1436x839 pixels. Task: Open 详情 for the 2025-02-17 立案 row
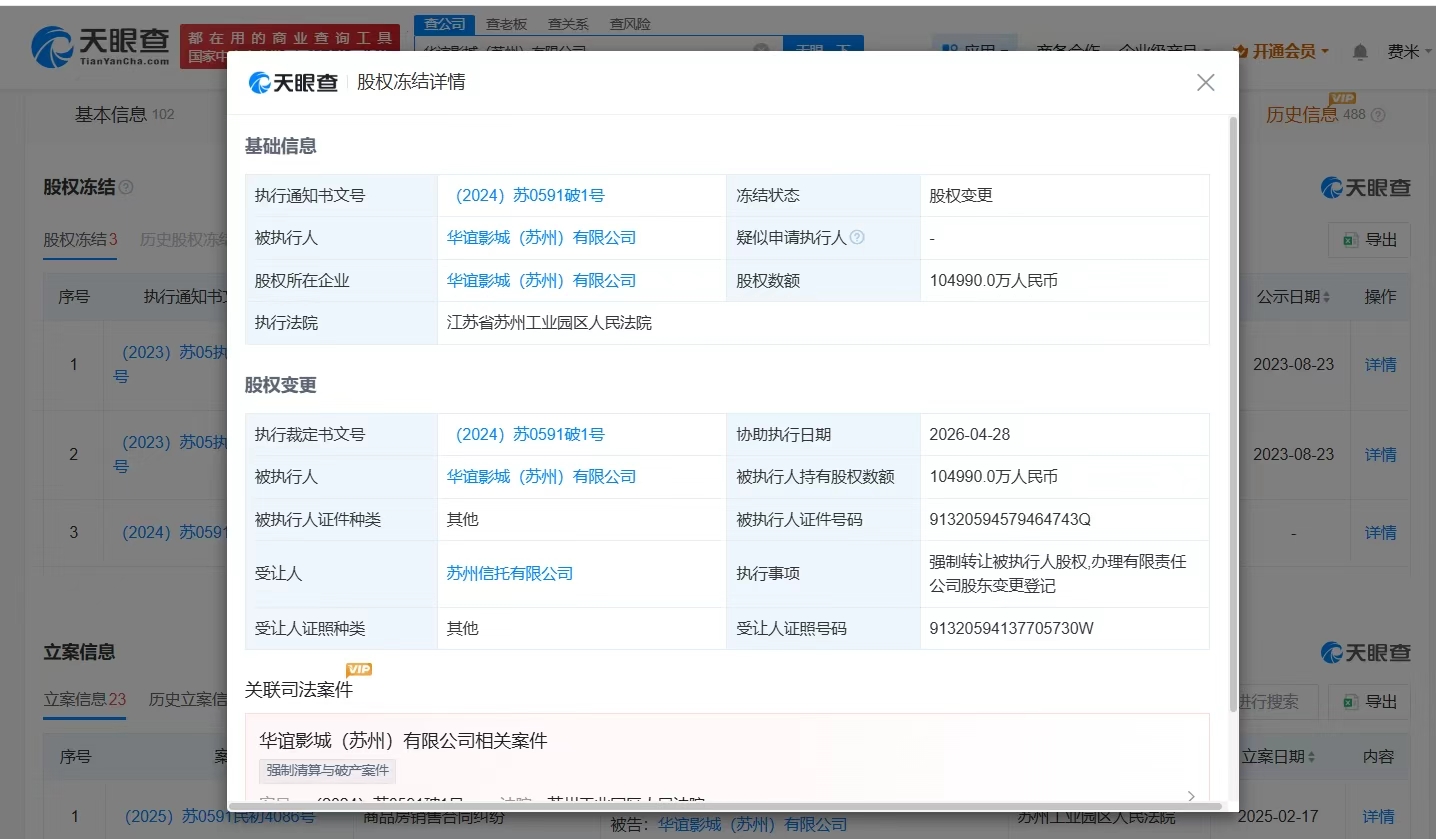click(x=1379, y=817)
